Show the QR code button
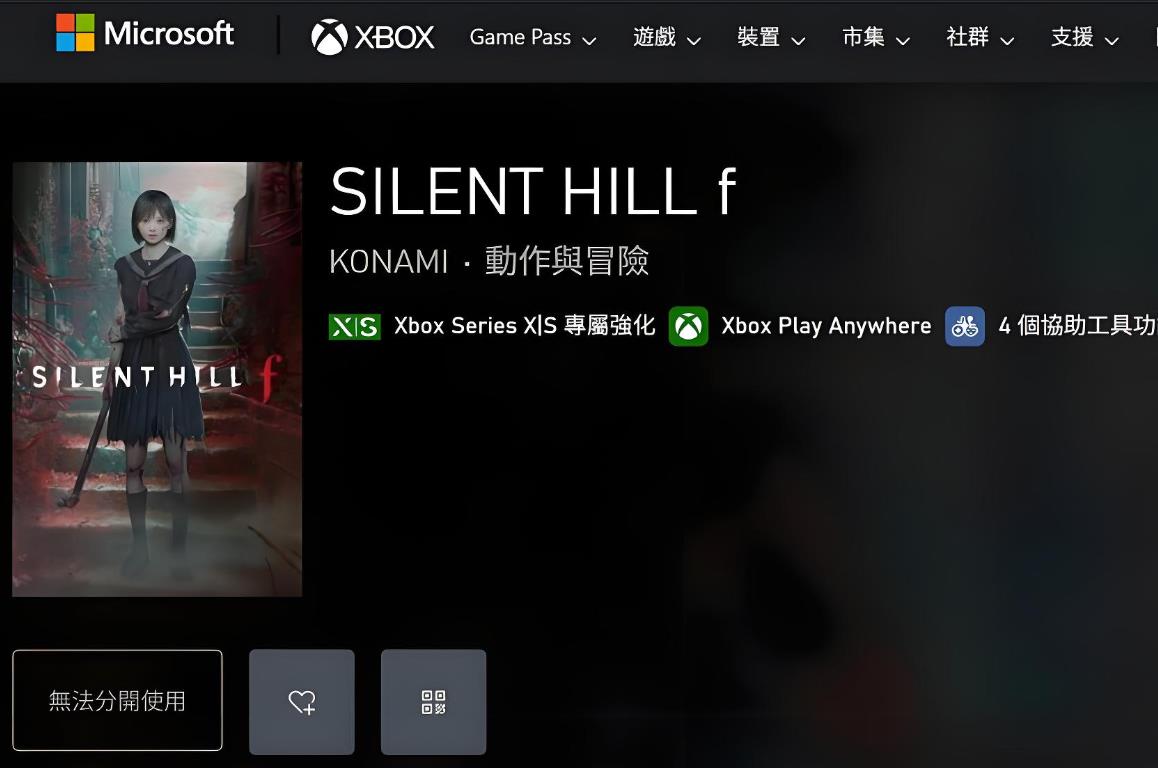The height and width of the screenshot is (768, 1158). coord(434,702)
